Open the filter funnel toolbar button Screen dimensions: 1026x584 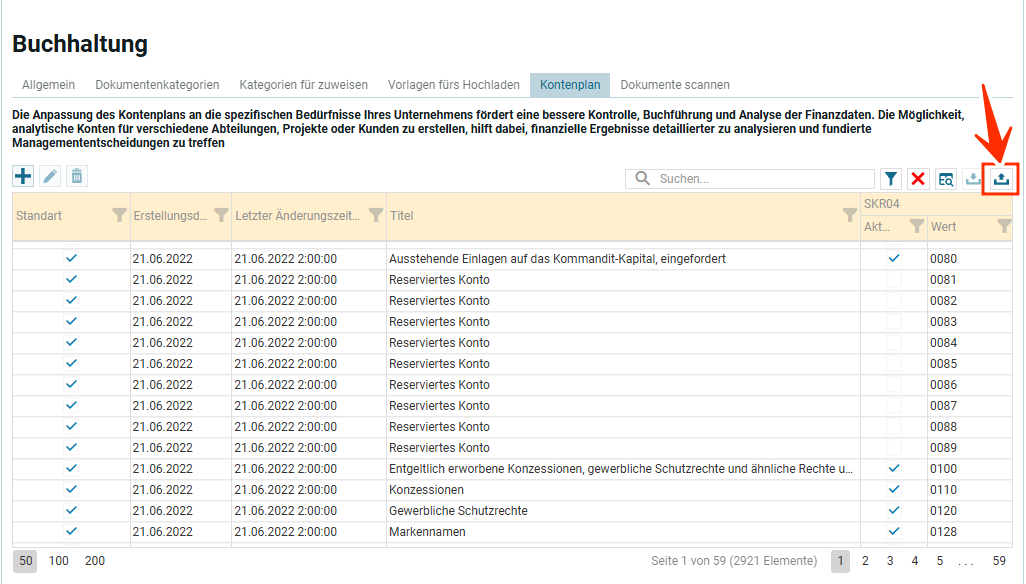(x=891, y=179)
